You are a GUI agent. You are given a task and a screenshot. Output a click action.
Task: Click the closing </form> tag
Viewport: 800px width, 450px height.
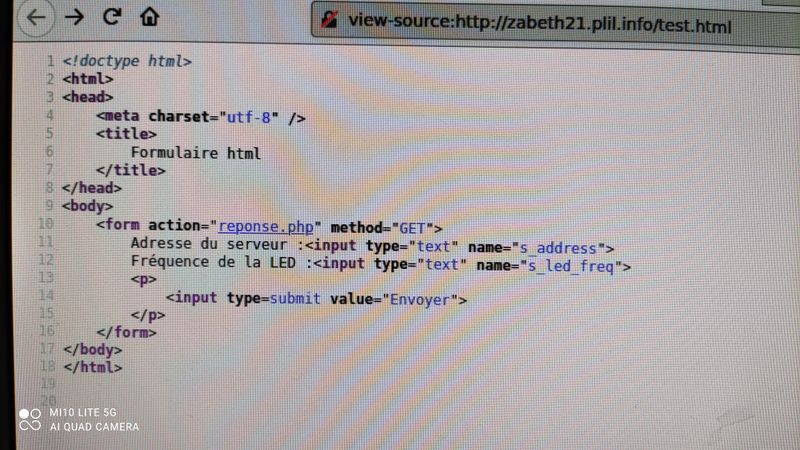(x=127, y=332)
